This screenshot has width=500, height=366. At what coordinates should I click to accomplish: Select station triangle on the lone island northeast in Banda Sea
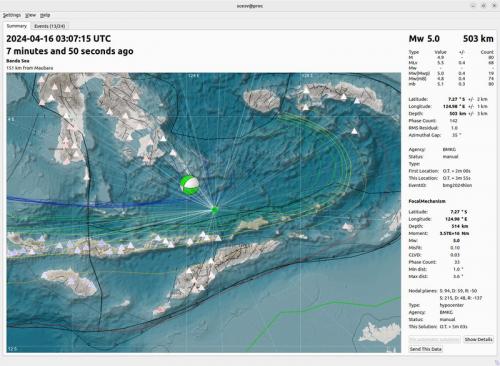tap(355, 131)
